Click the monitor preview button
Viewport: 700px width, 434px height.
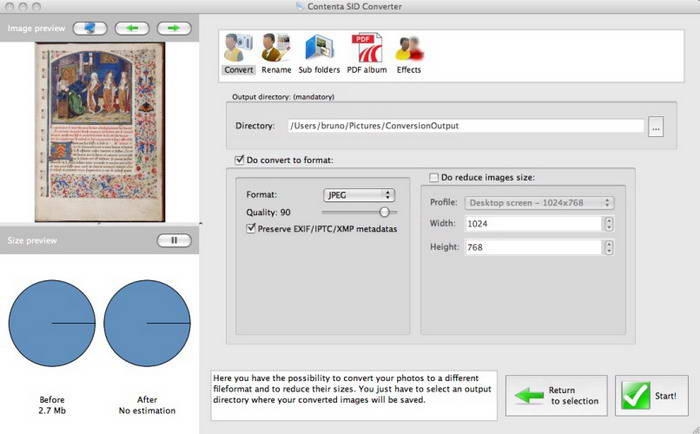click(90, 28)
